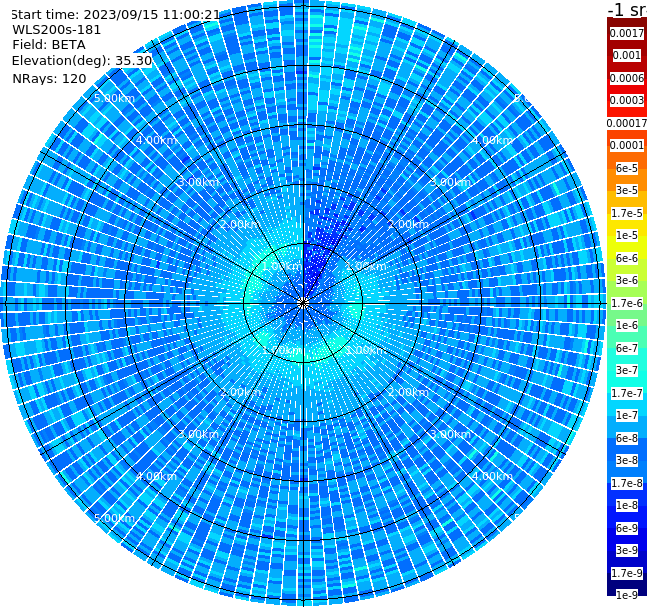
Task: Select the WLS200s-181 instrument label
Action: (57, 30)
